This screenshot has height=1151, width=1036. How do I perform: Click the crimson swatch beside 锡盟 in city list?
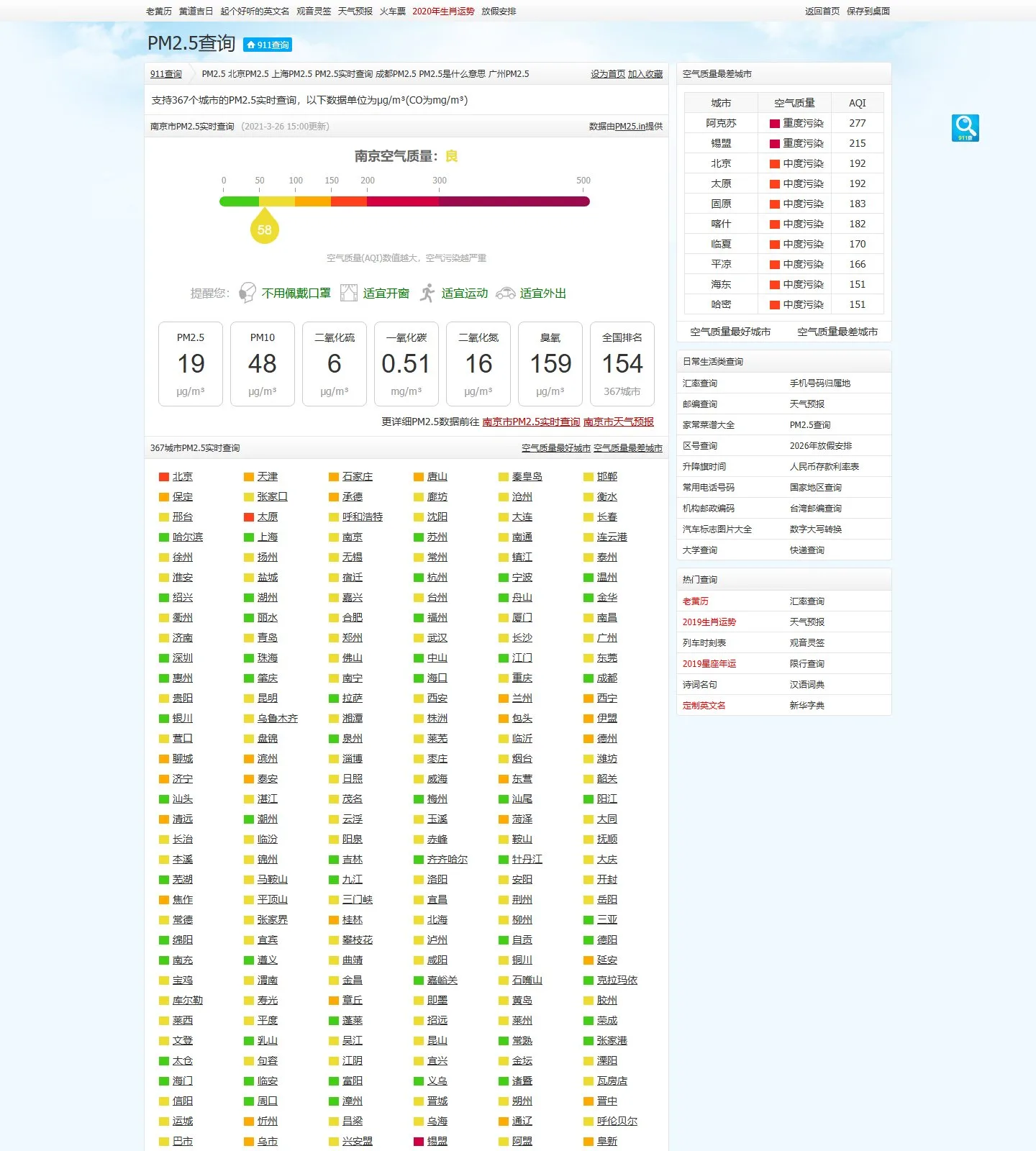(x=419, y=1142)
